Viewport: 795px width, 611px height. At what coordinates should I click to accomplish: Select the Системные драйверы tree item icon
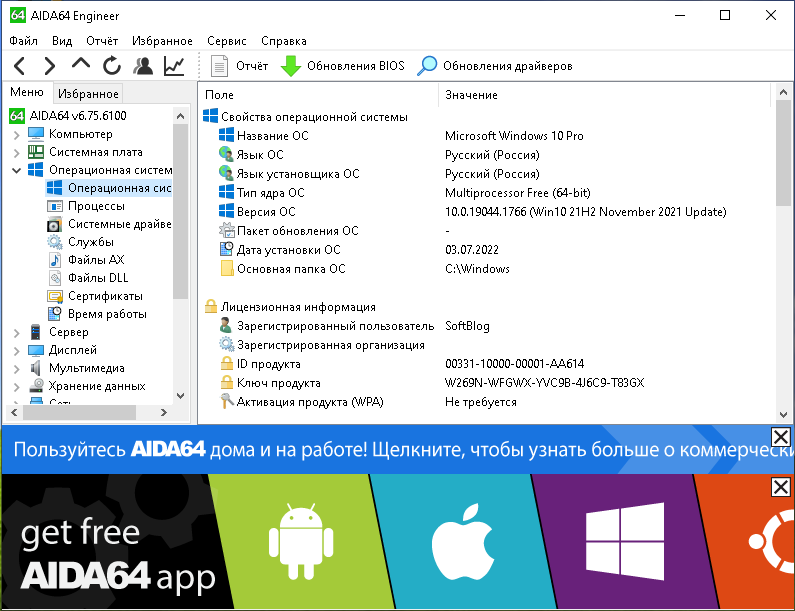[54, 224]
